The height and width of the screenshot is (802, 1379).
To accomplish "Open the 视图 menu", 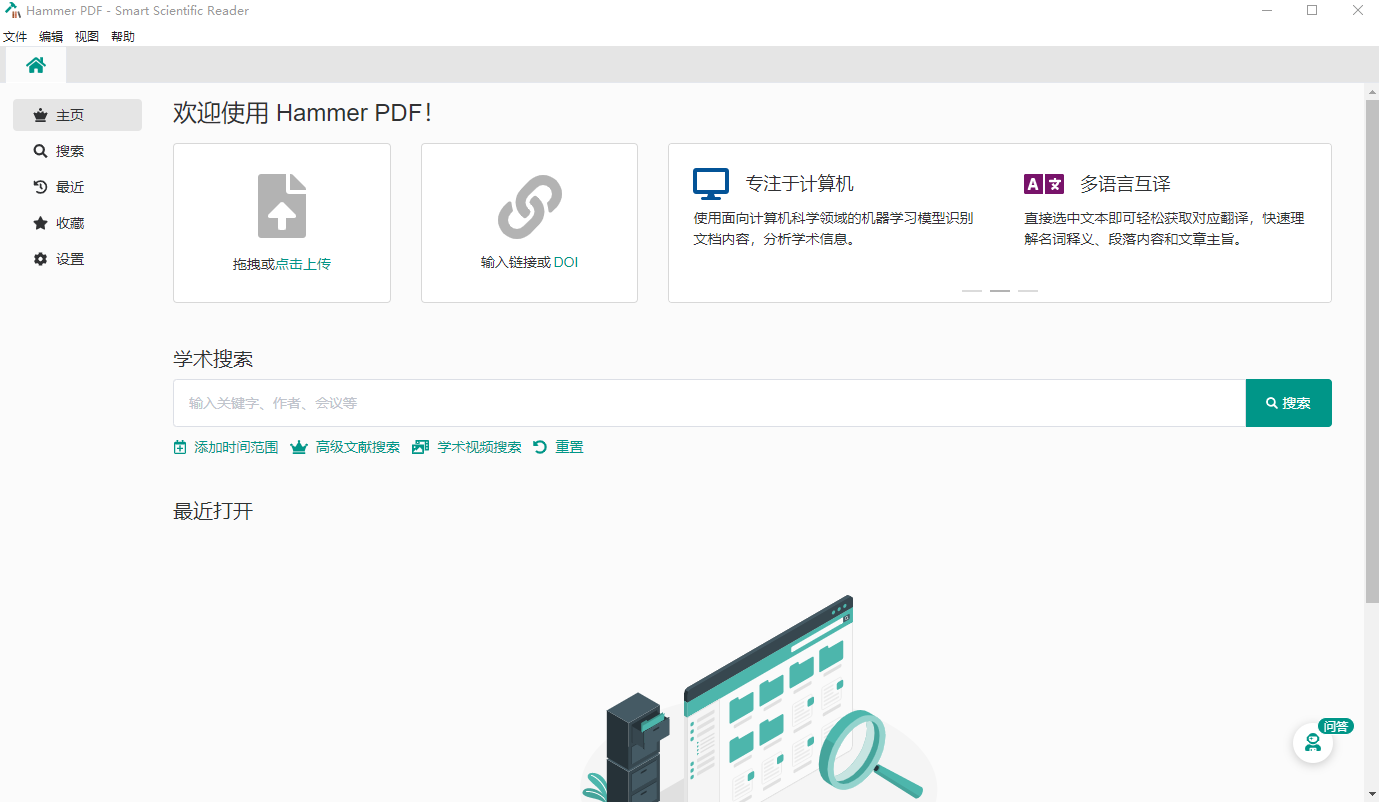I will point(87,36).
